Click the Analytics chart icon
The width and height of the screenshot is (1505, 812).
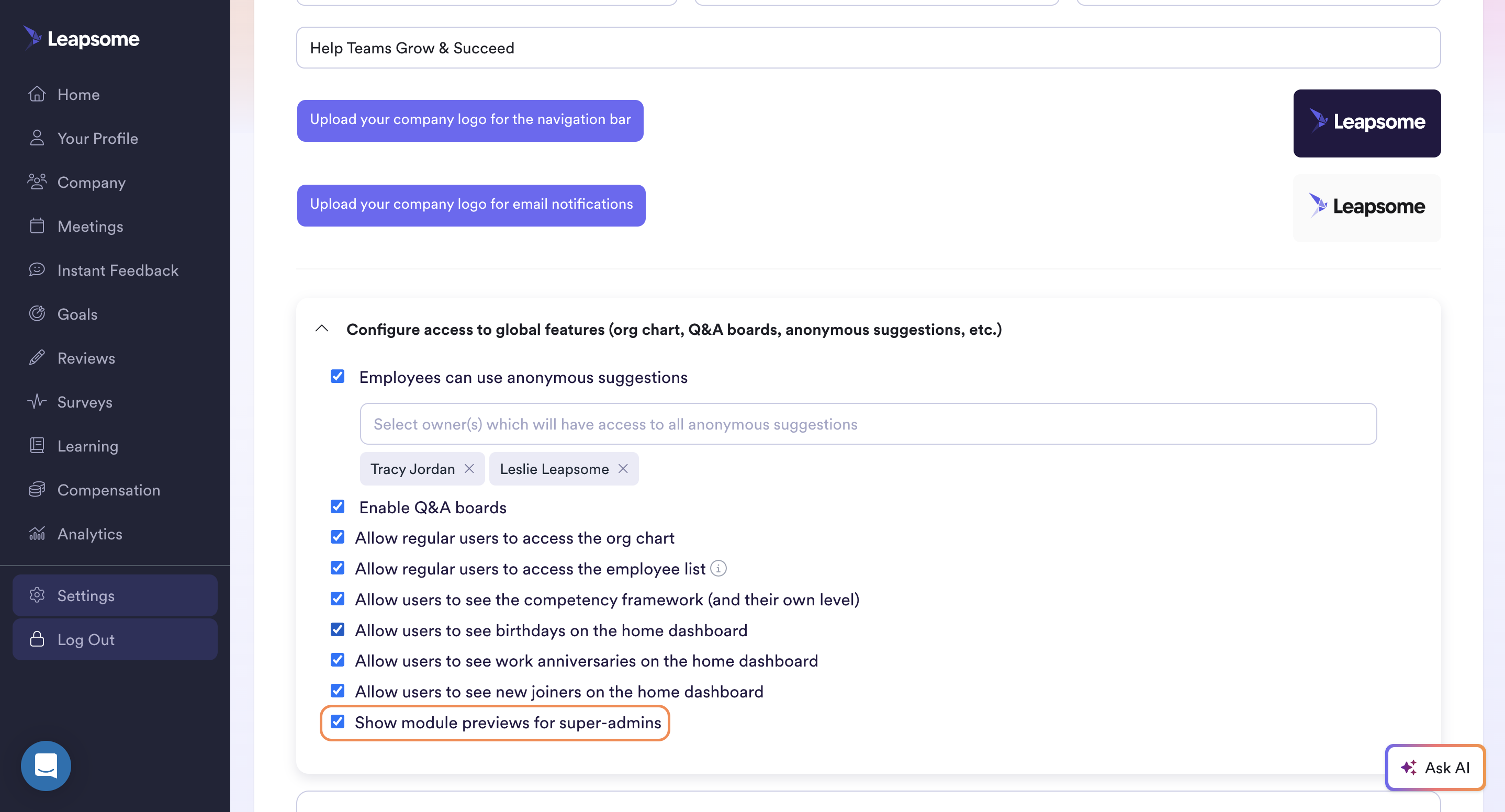[x=37, y=533]
